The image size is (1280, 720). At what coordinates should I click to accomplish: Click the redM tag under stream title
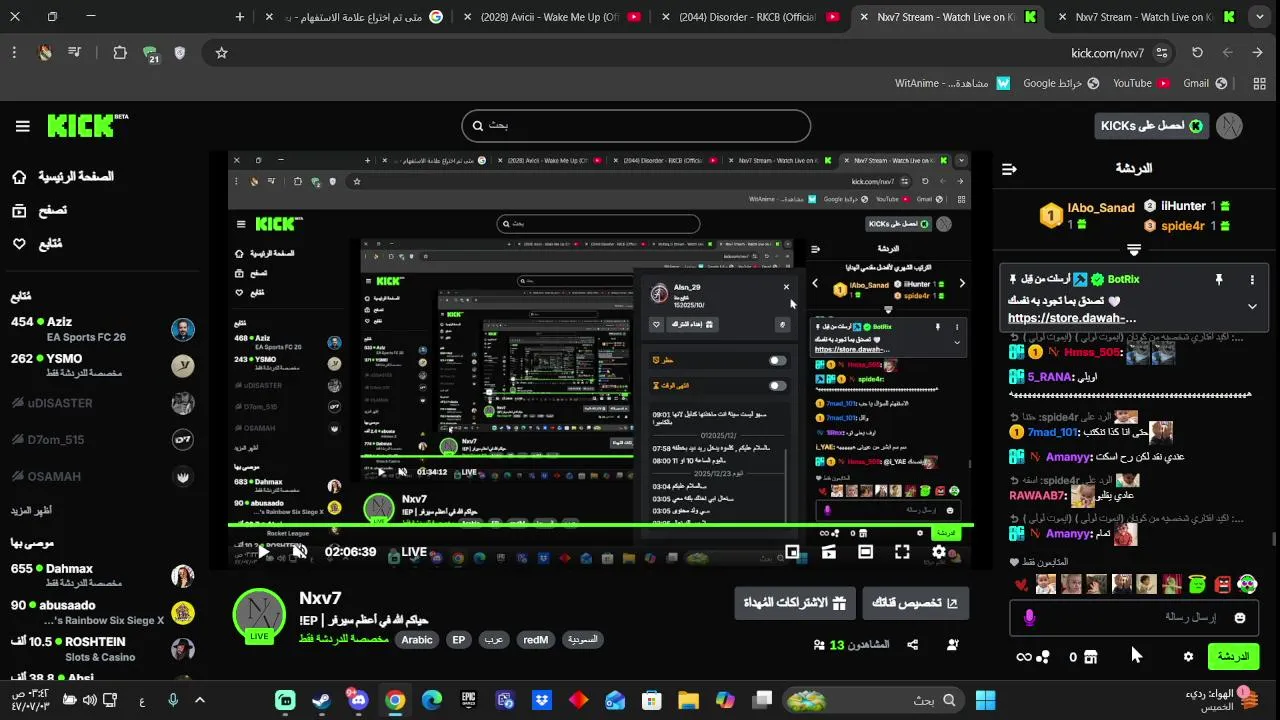(x=536, y=640)
